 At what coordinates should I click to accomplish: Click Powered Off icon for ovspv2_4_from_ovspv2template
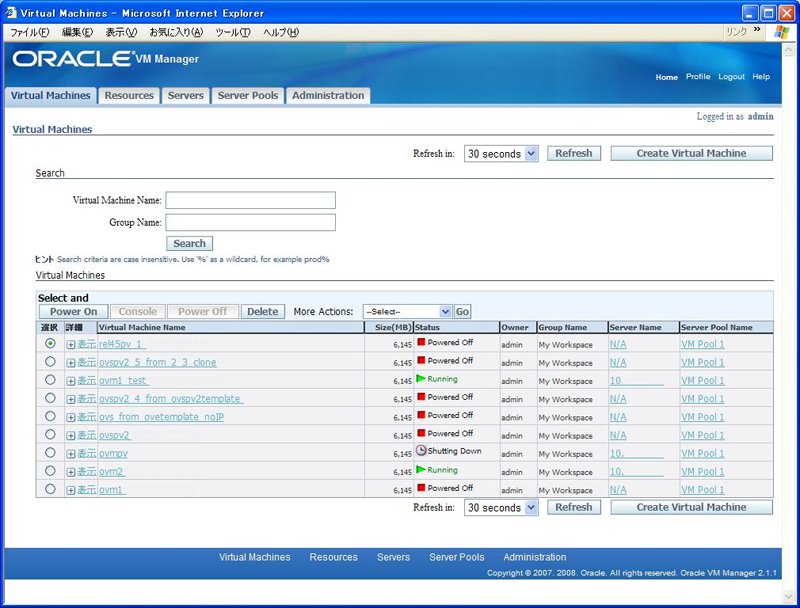[421, 397]
